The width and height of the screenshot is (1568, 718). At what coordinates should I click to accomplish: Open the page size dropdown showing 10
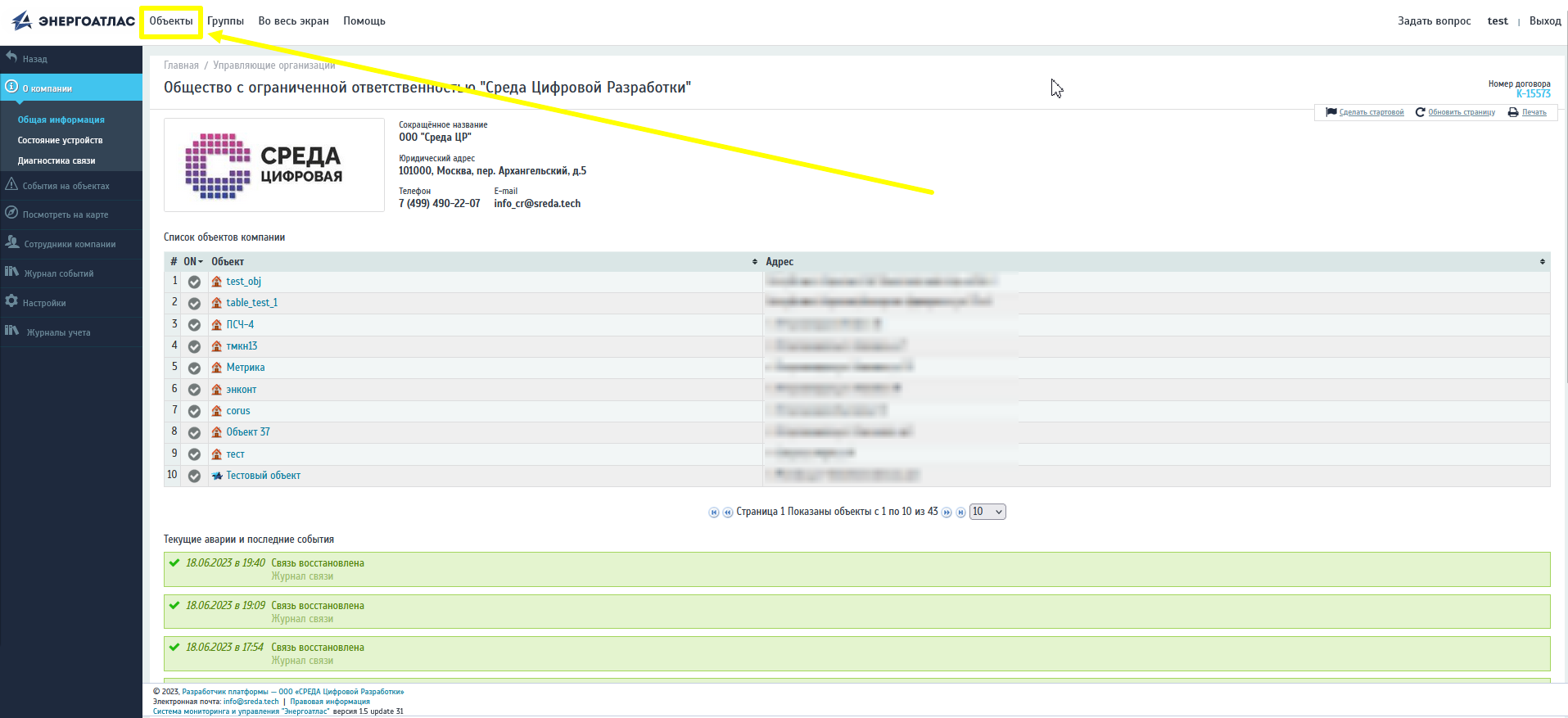tap(987, 512)
